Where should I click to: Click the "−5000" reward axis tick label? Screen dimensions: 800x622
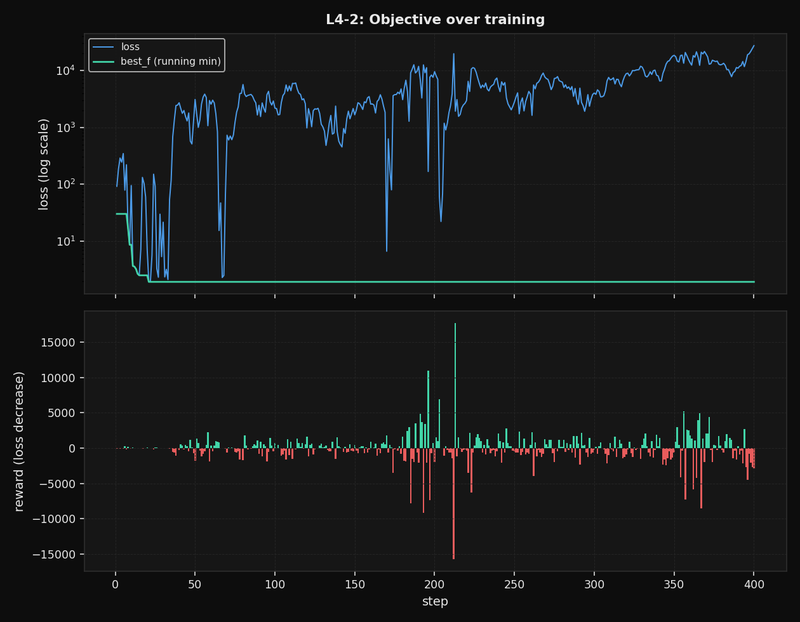(x=58, y=484)
